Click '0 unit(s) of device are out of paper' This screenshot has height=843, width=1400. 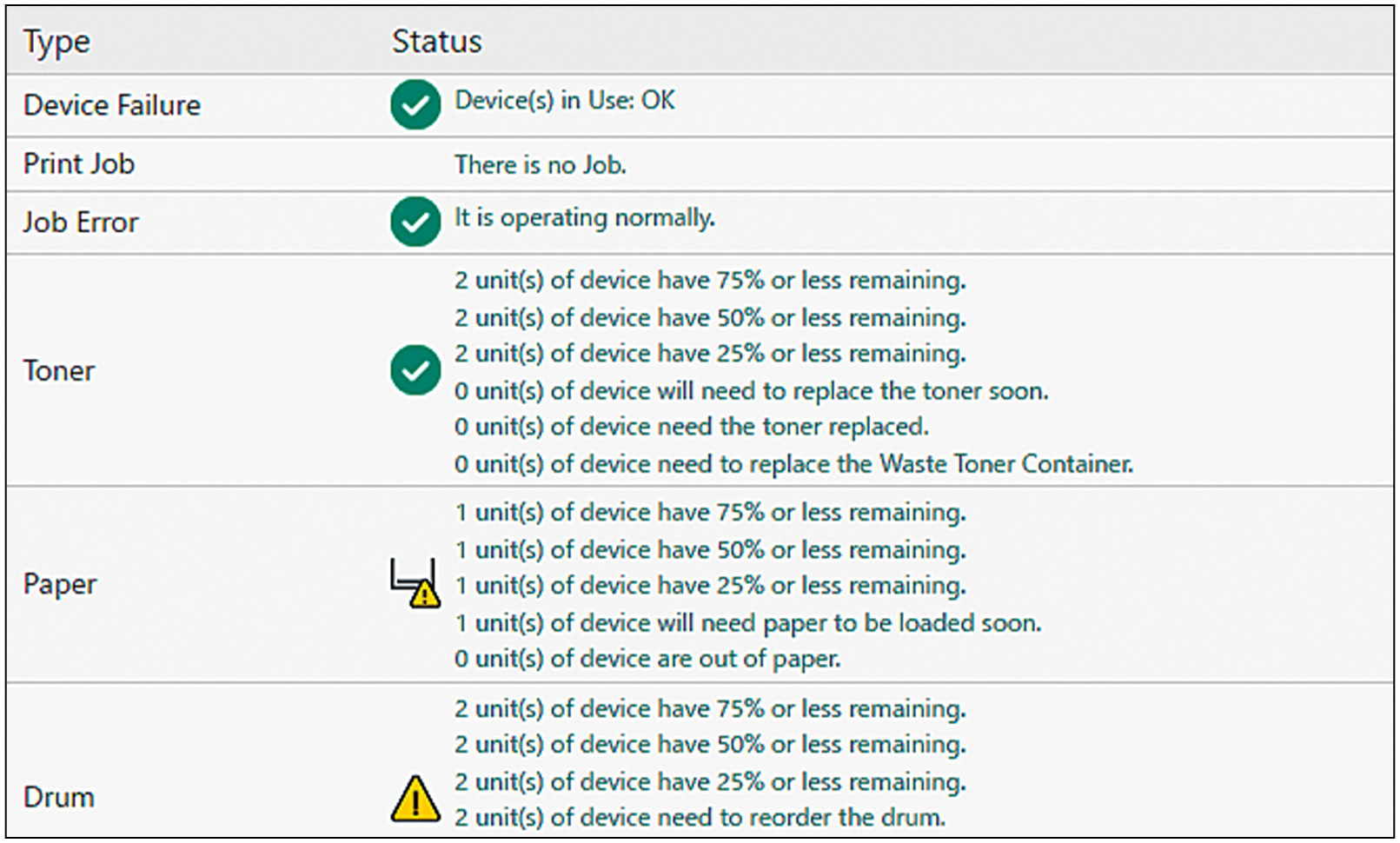[x=647, y=659]
